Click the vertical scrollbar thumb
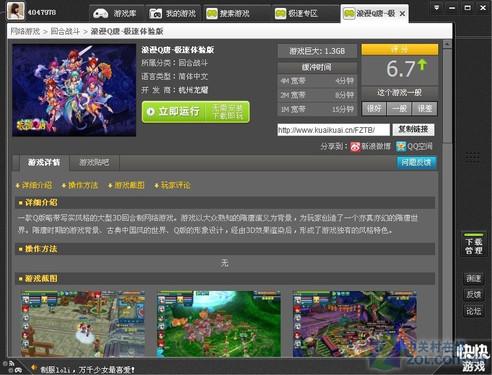The image size is (492, 375). (x=447, y=97)
